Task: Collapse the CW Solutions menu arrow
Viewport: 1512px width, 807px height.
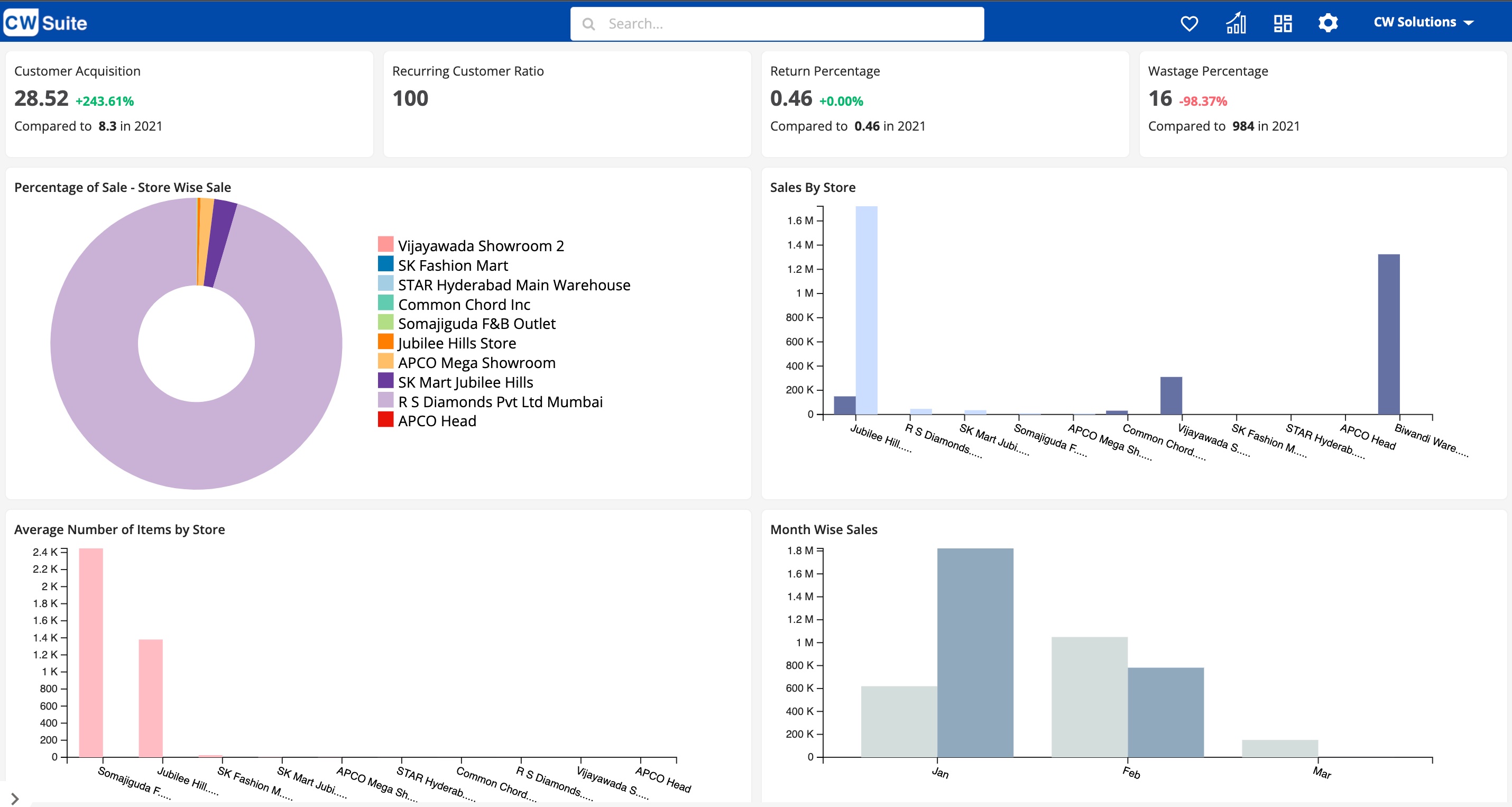Action: coord(1469,23)
